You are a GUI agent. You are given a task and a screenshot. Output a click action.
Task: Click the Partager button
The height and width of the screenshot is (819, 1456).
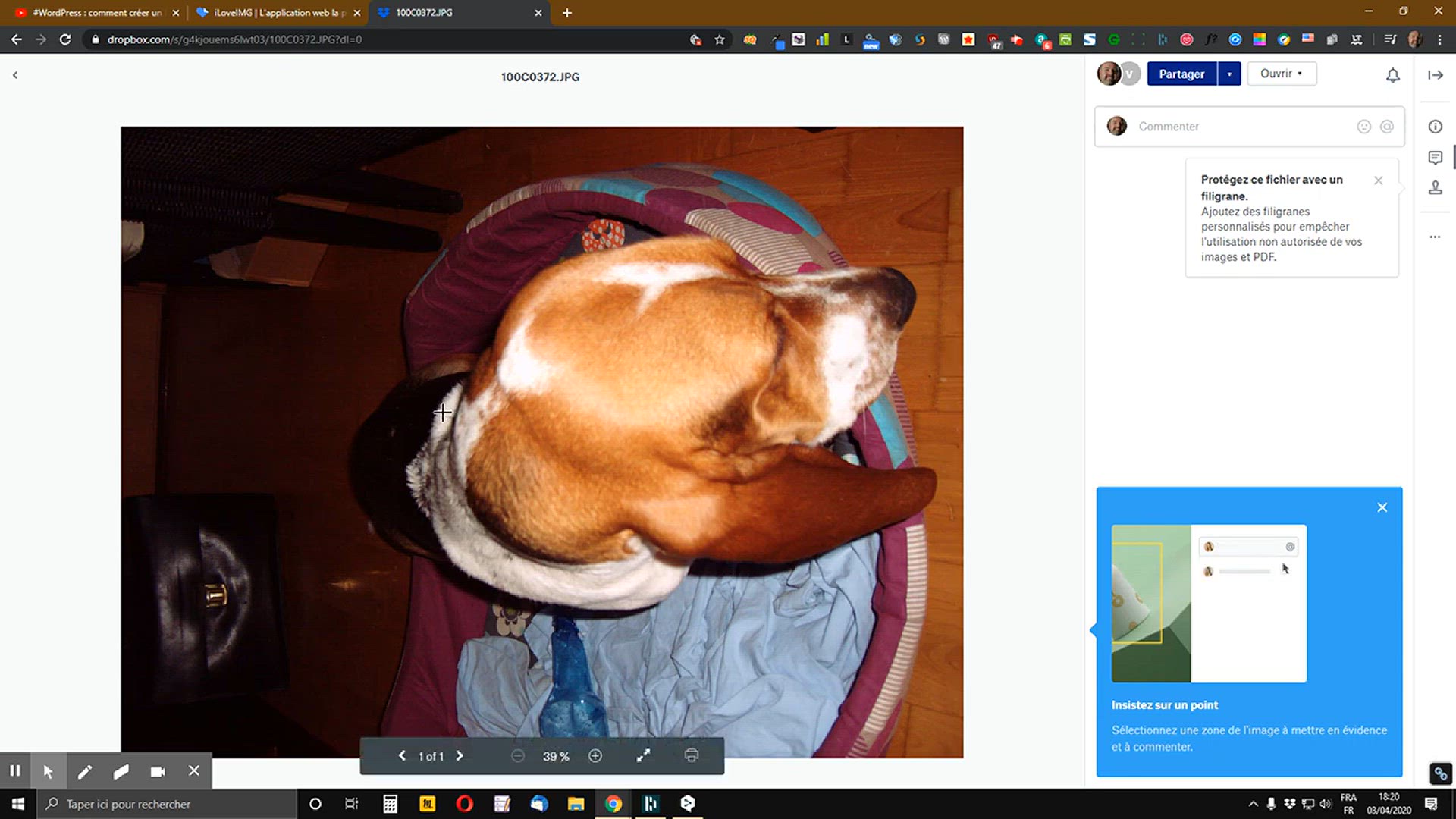click(1181, 74)
